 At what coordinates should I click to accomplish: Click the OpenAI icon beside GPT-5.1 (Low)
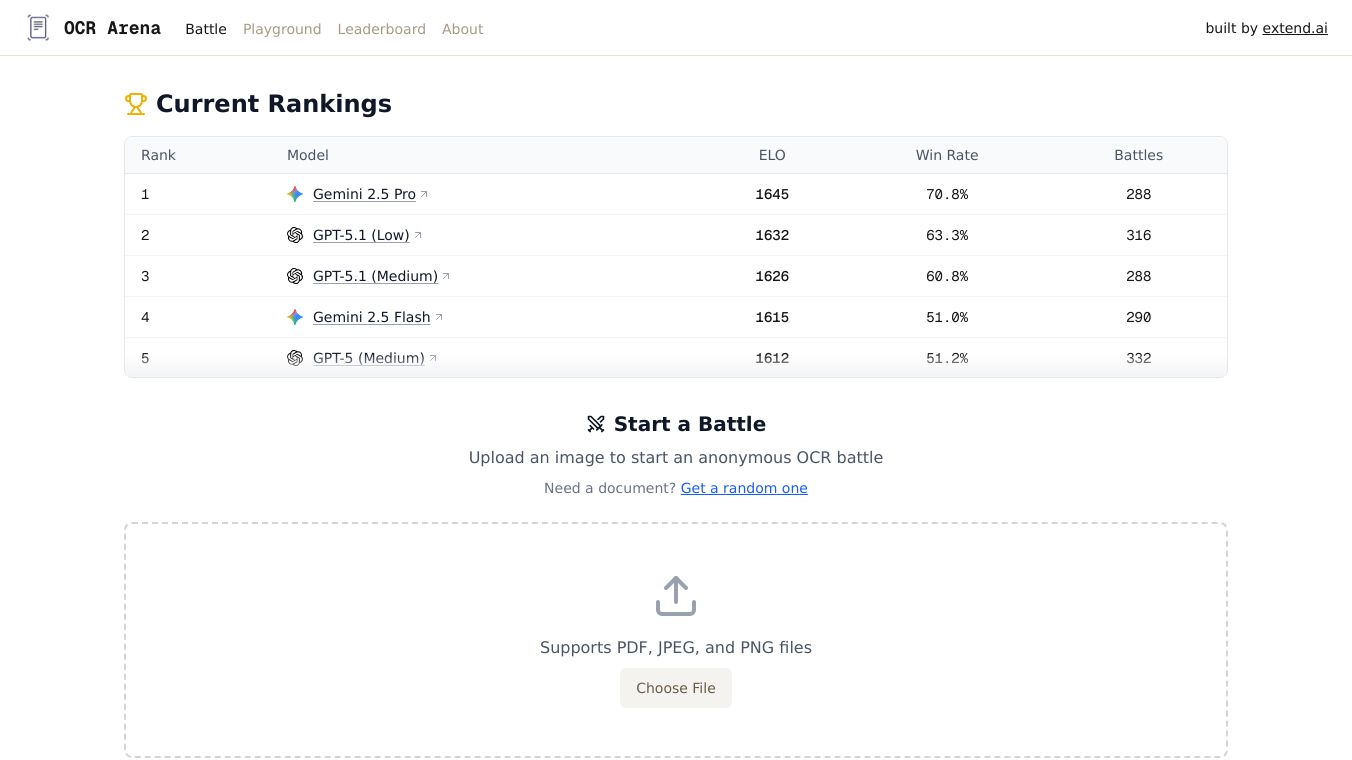[295, 235]
